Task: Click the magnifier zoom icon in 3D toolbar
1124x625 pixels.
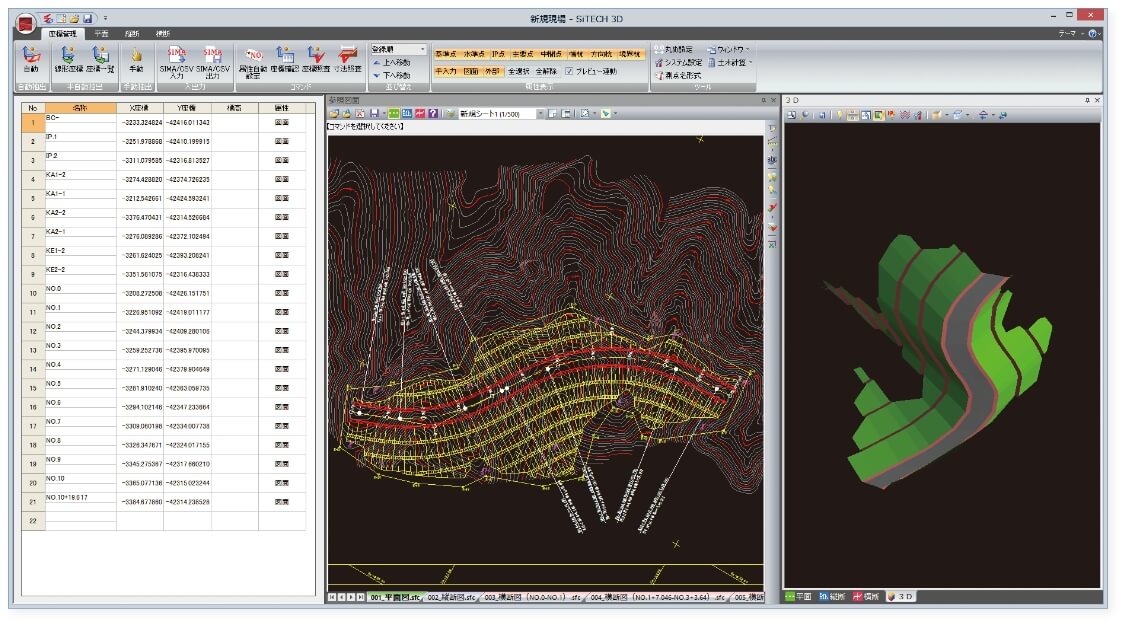Action: pos(806,115)
